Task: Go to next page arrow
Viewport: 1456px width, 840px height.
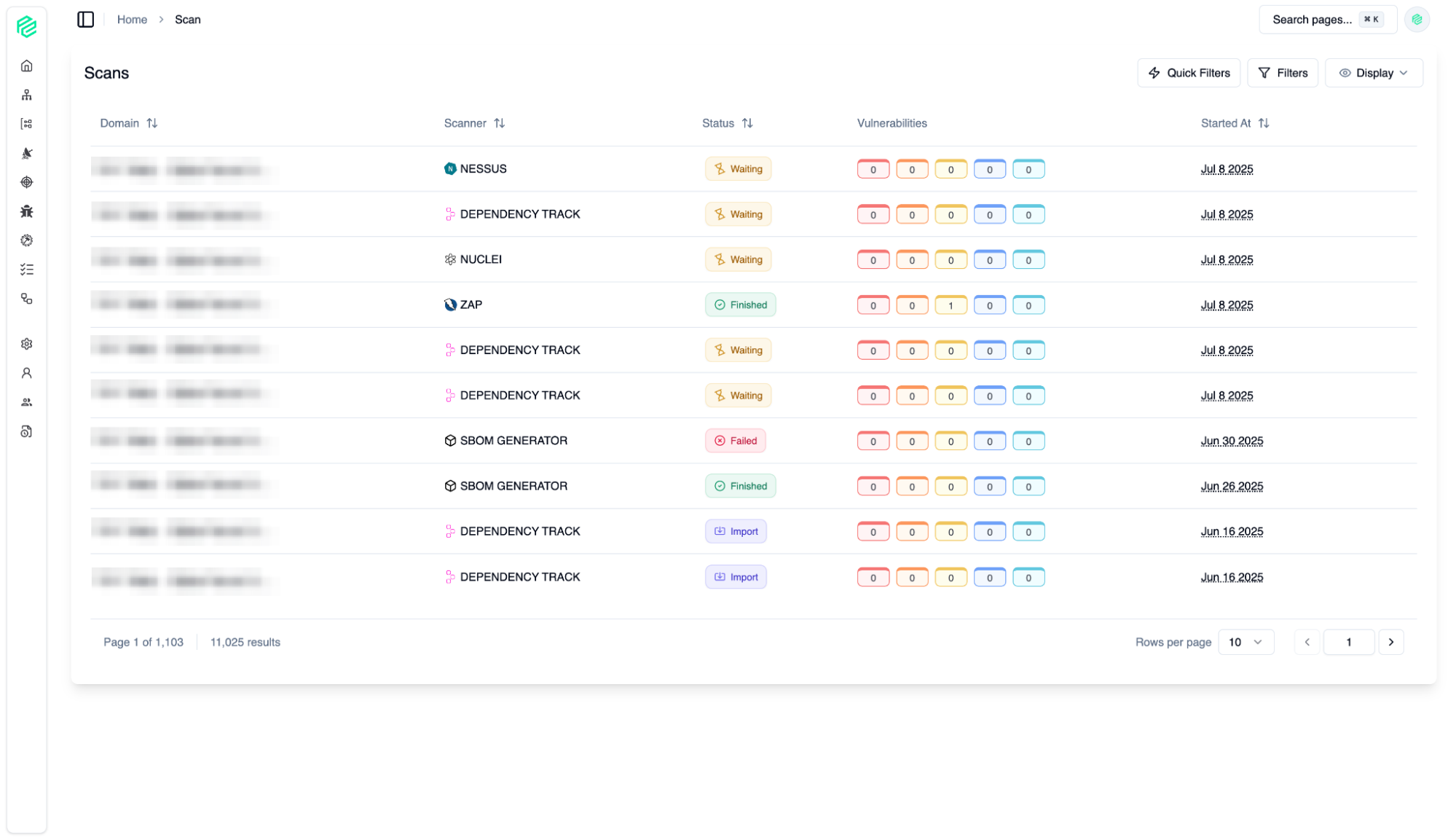Action: pos(1390,642)
